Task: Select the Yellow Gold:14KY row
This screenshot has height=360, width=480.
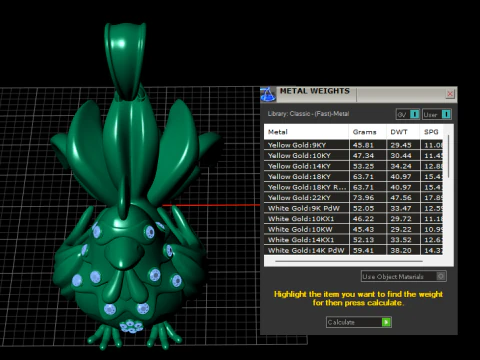Action: tap(354, 166)
